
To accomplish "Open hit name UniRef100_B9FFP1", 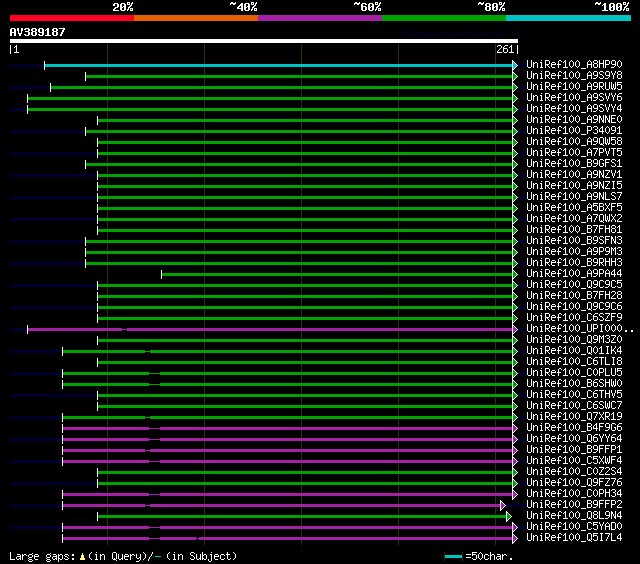I will pos(574,450).
